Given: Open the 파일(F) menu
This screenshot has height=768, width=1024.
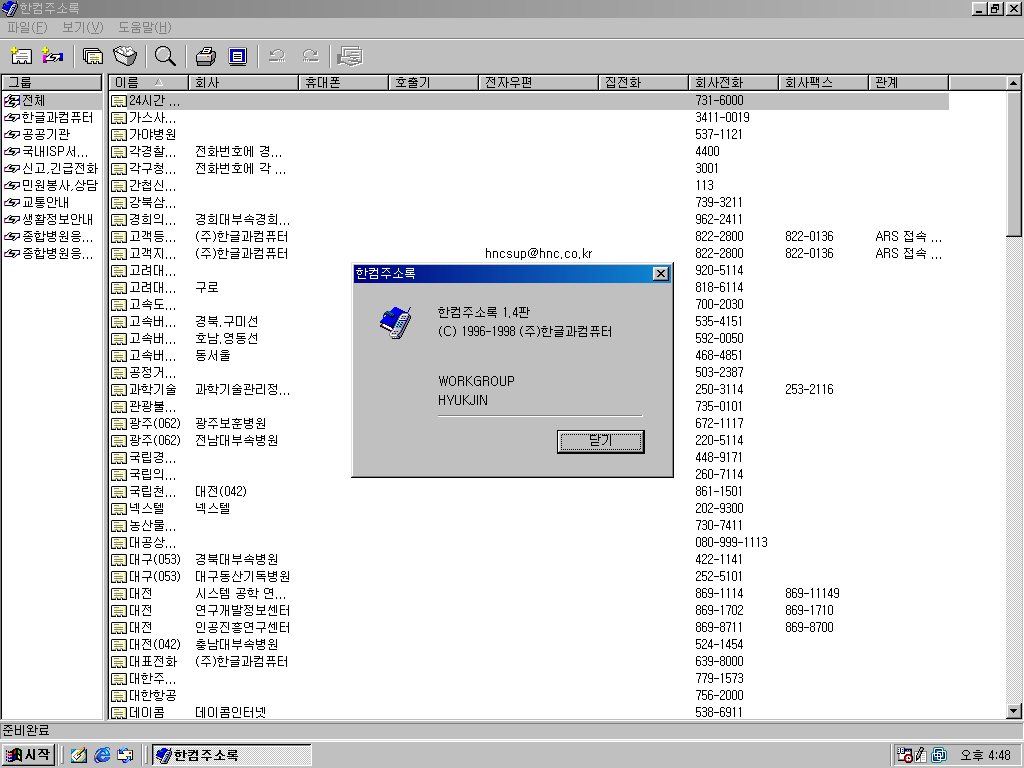Looking at the screenshot, I should pos(27,27).
